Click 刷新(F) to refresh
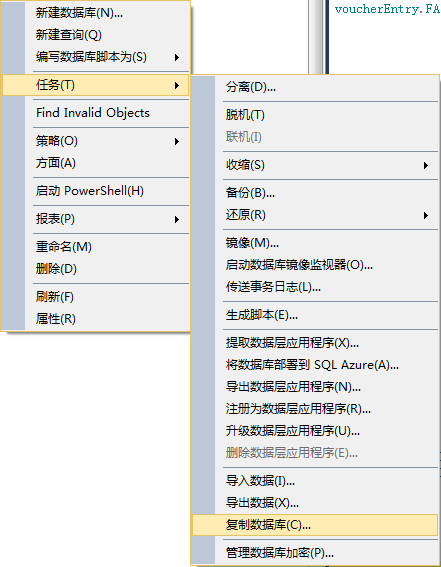This screenshot has width=441, height=567. [96, 297]
